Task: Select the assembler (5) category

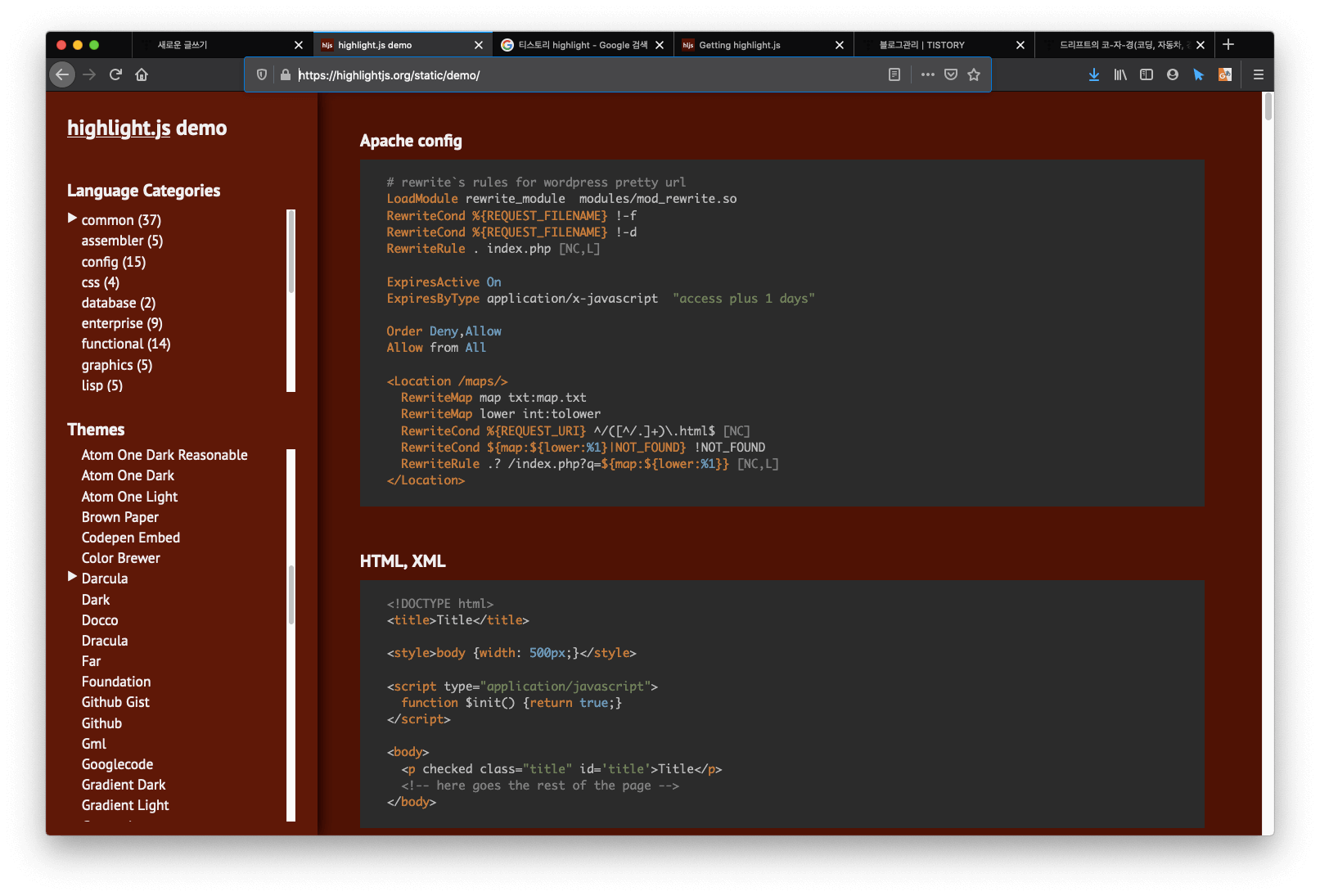Action: [x=122, y=241]
